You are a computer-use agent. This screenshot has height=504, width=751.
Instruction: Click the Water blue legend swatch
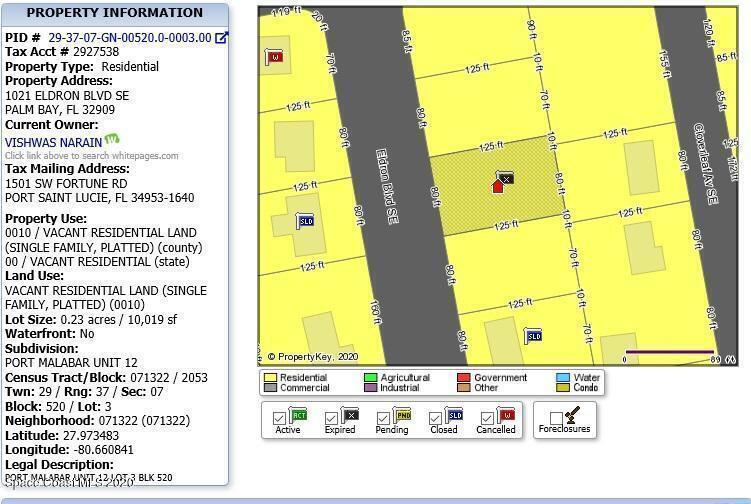[x=563, y=378]
